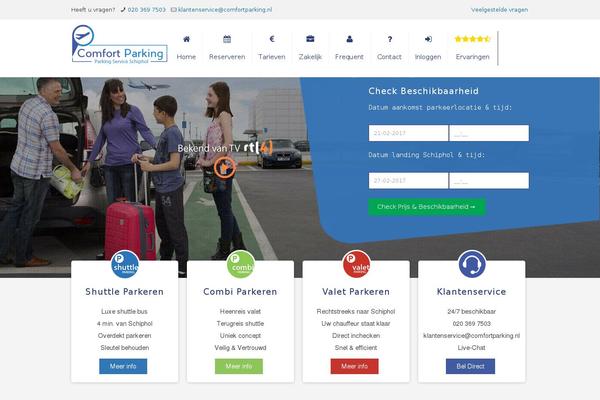Click the Contact question mark icon
Viewport: 600px width, 400px height.
coord(390,39)
